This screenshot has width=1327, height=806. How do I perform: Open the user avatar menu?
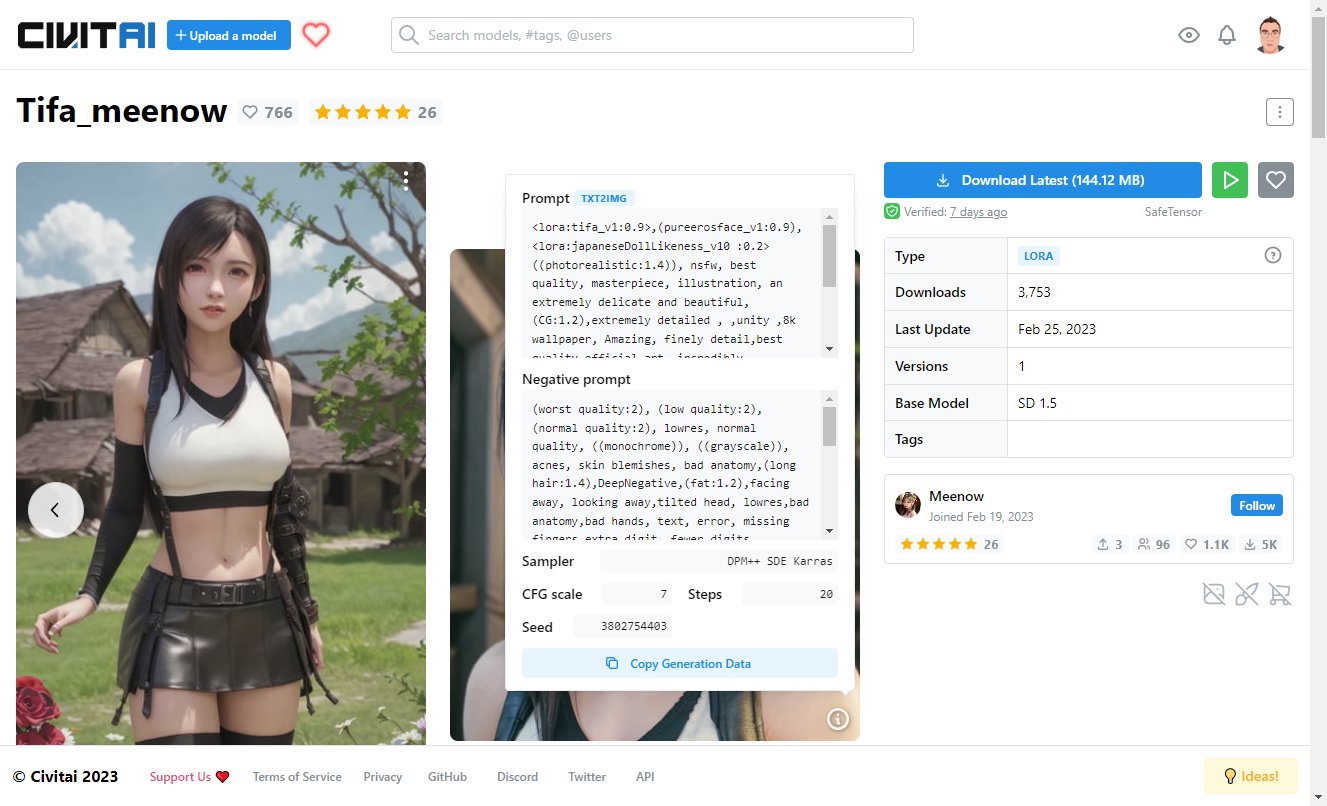pos(1270,35)
